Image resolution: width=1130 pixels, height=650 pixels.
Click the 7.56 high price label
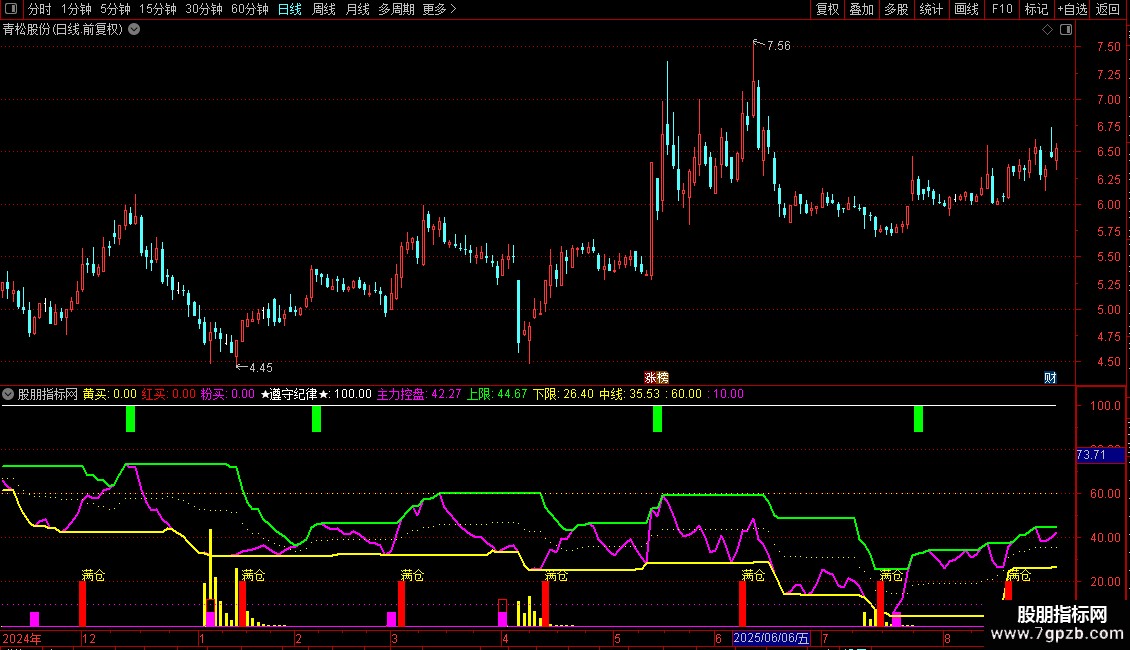[x=778, y=46]
